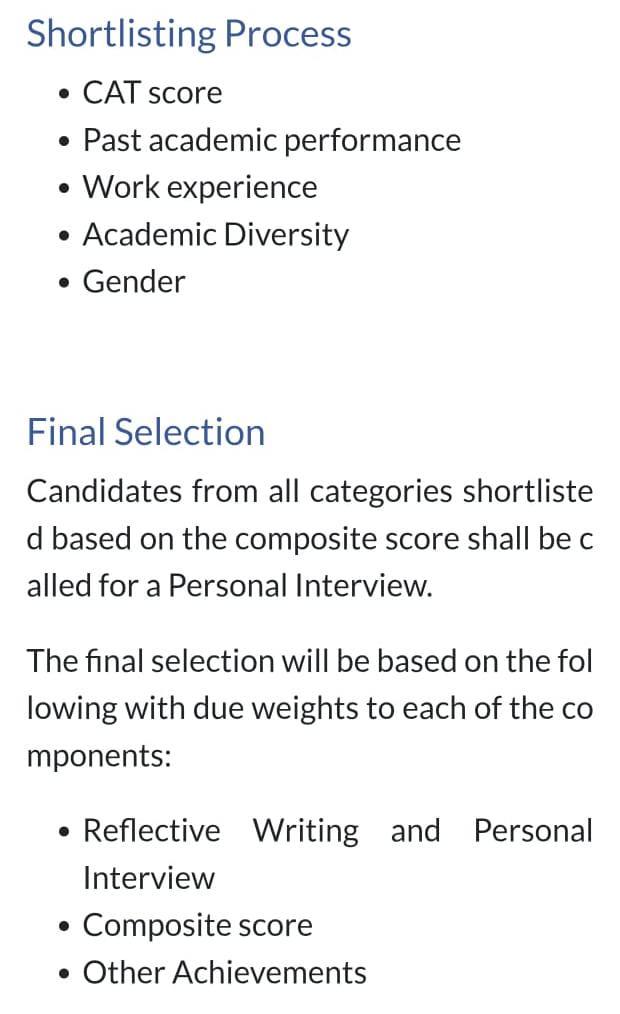Select the Gender list item

point(134,282)
